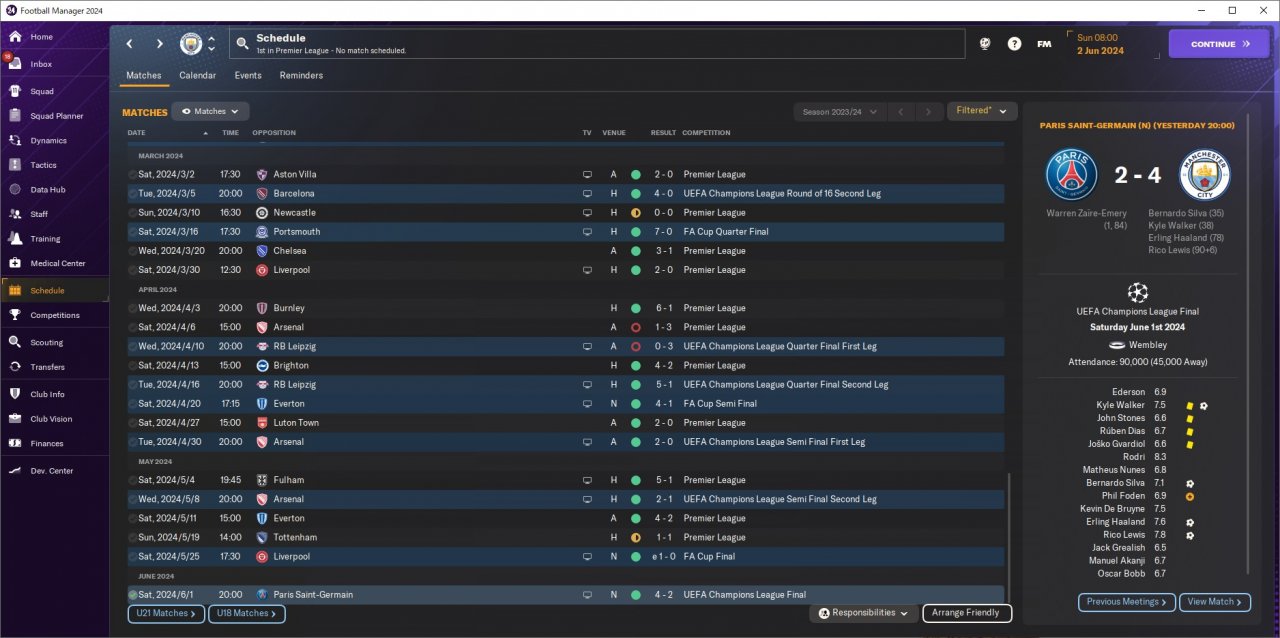The height and width of the screenshot is (638, 1280).
Task: Open the U18 Matches button
Action: coord(247,613)
